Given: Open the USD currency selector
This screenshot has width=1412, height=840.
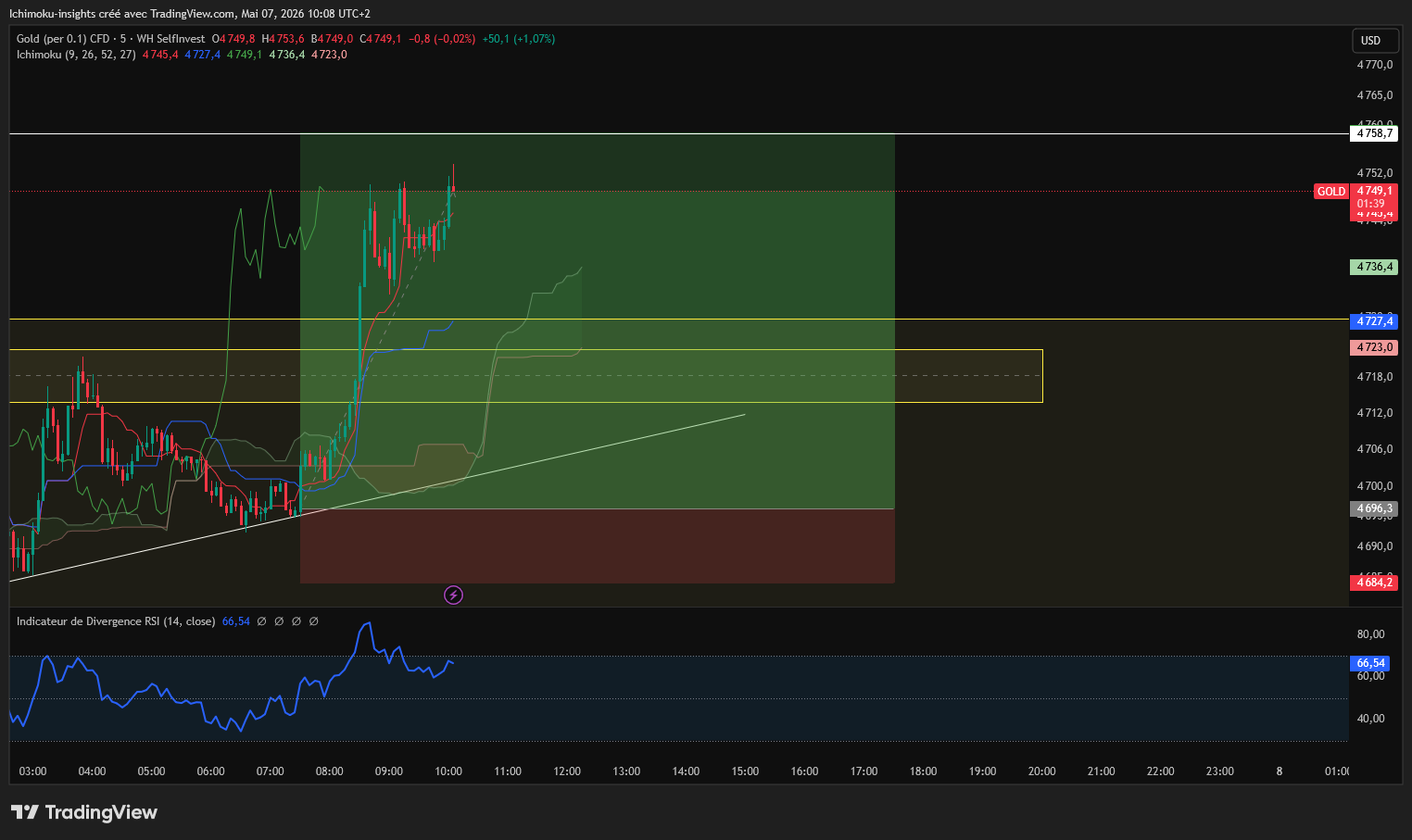Looking at the screenshot, I should pyautogui.click(x=1371, y=41).
